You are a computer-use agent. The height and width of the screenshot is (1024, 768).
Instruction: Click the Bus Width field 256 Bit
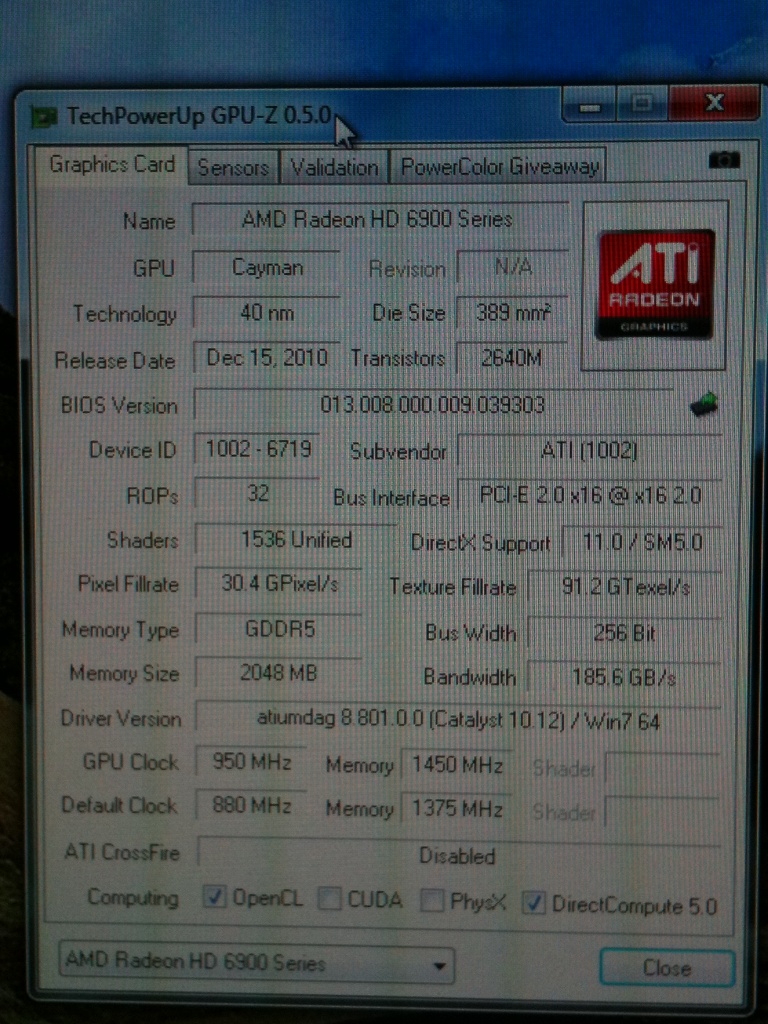pyautogui.click(x=624, y=633)
